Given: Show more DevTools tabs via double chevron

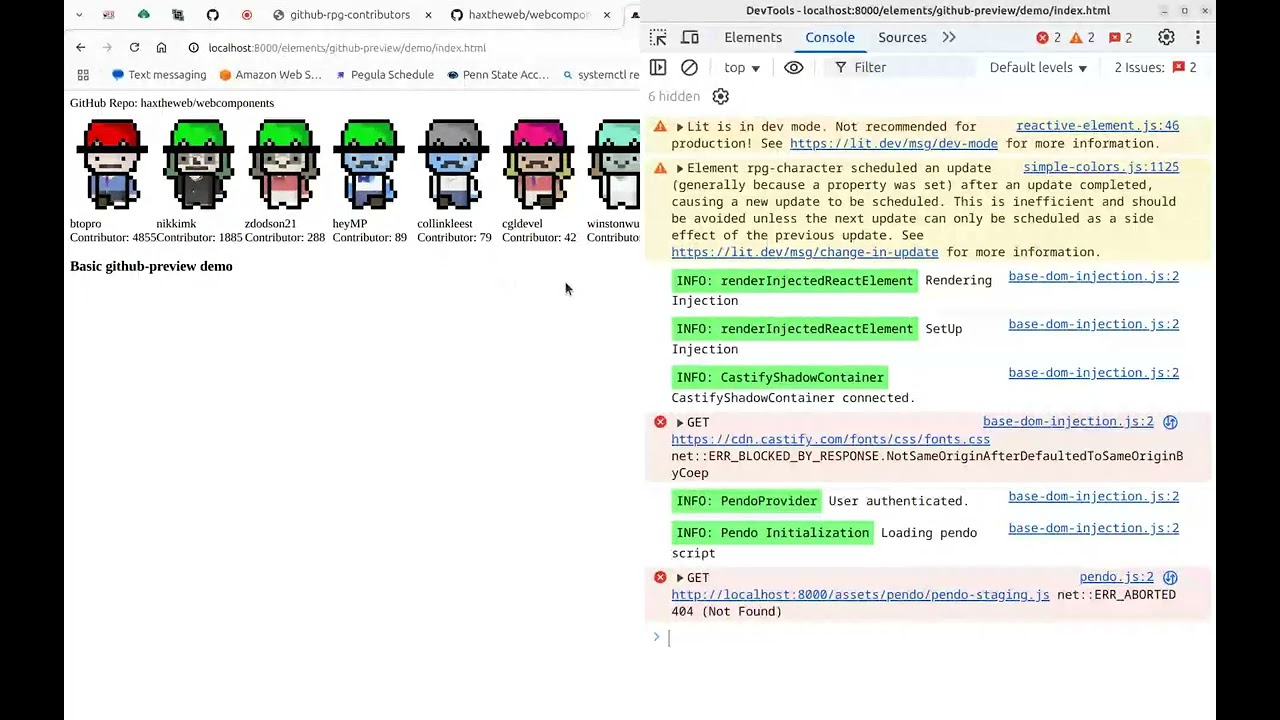Looking at the screenshot, I should click(949, 37).
